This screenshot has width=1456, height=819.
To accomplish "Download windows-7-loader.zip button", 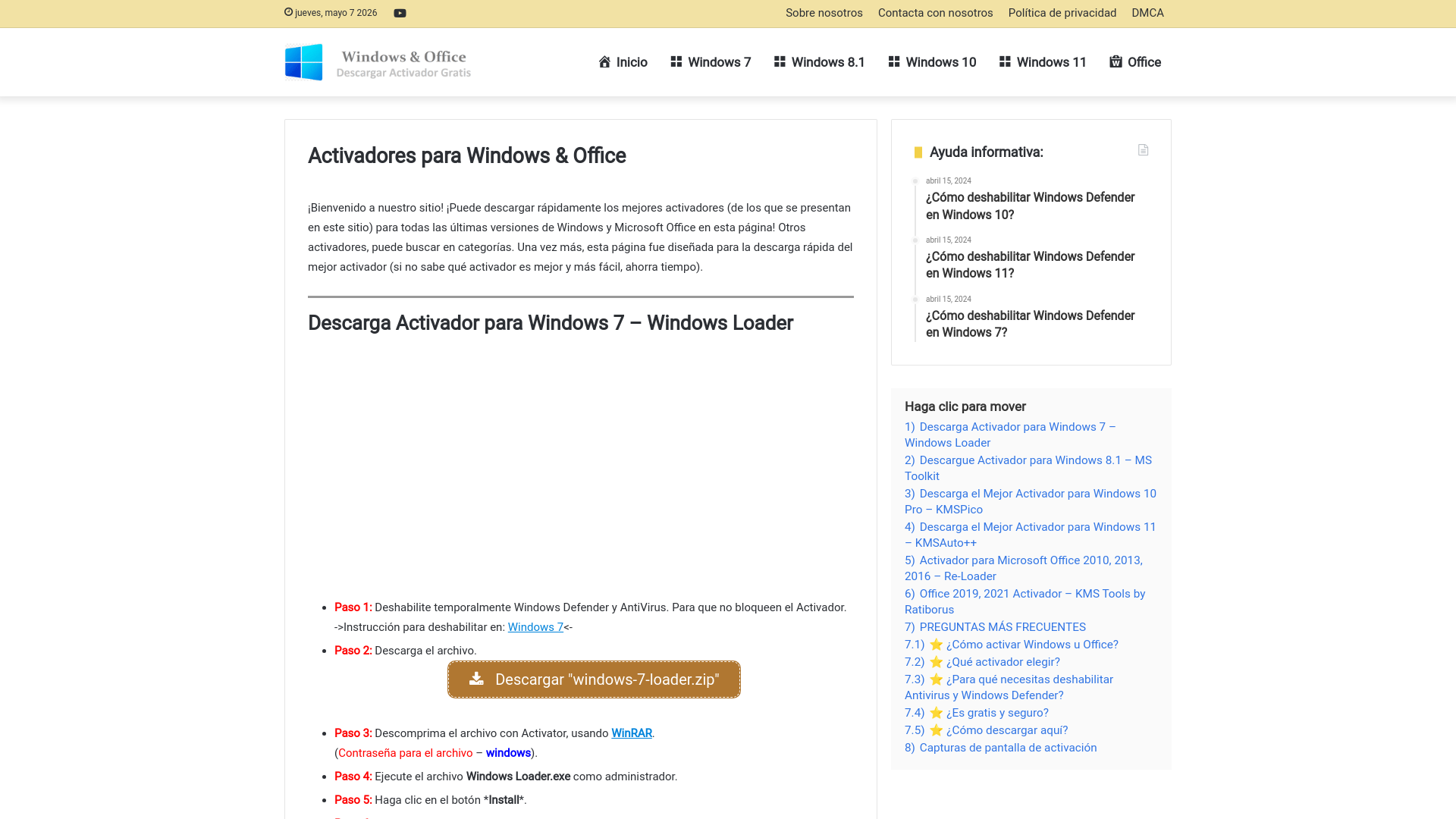I will [594, 679].
